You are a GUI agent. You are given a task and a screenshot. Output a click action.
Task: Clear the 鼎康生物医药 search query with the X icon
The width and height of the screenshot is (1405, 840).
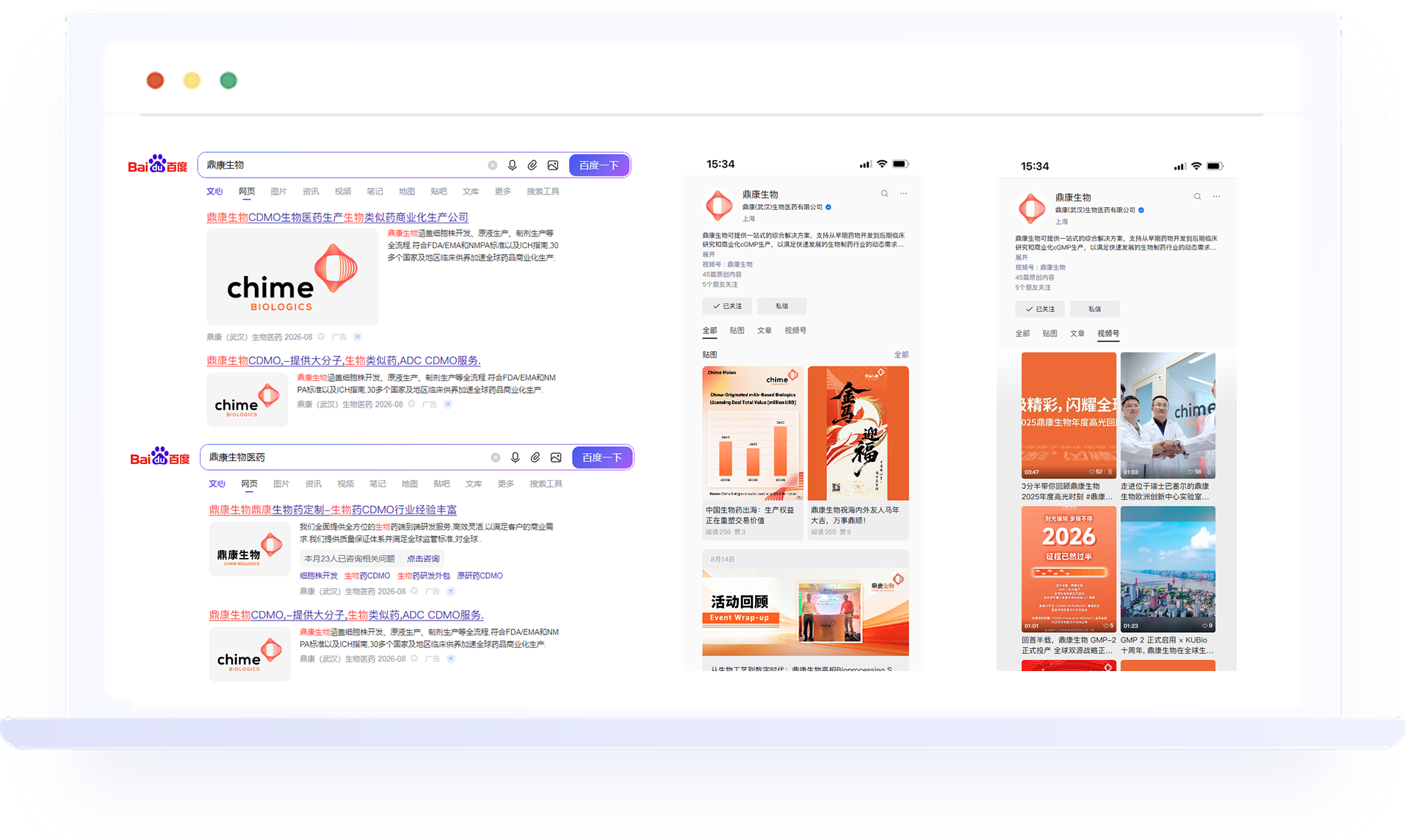[x=496, y=457]
